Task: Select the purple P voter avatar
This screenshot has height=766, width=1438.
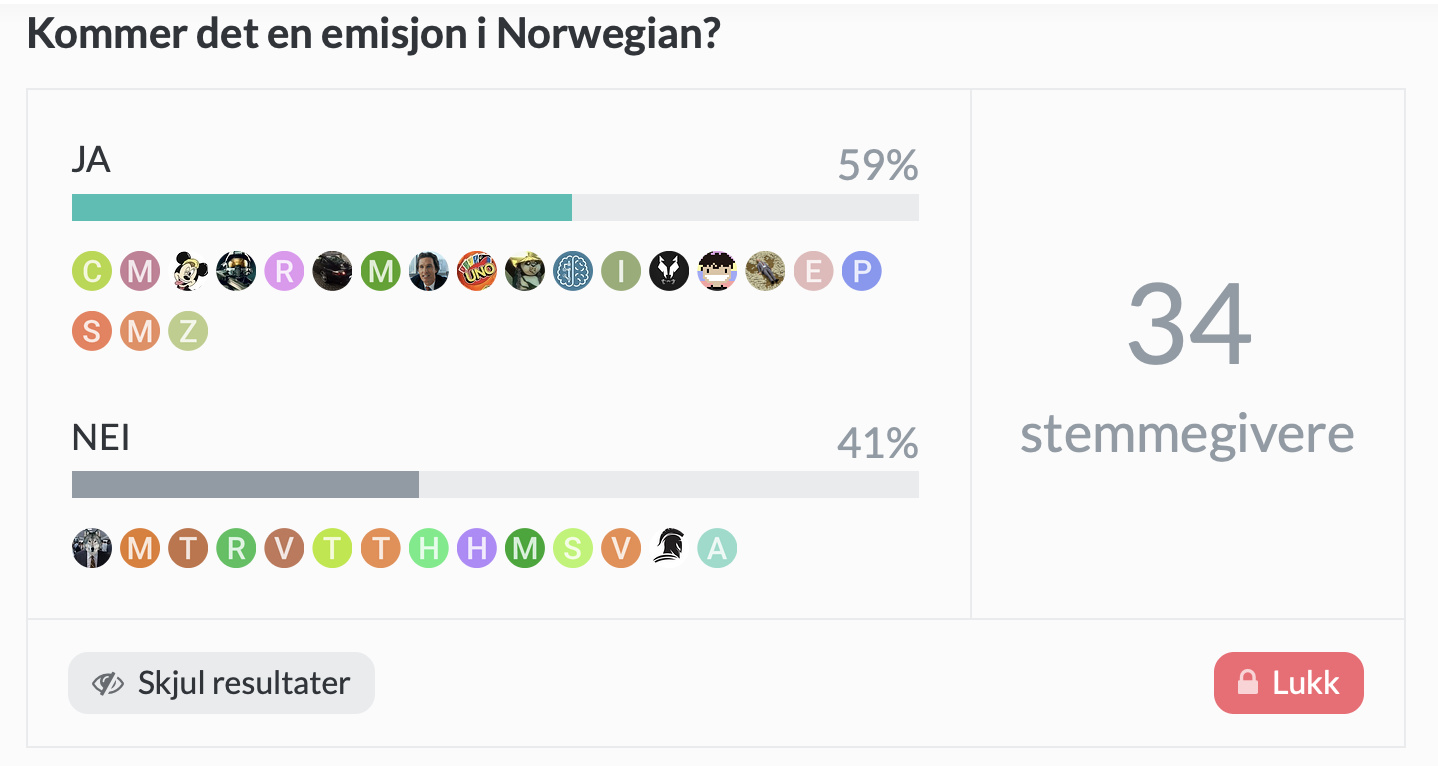Action: (x=861, y=271)
